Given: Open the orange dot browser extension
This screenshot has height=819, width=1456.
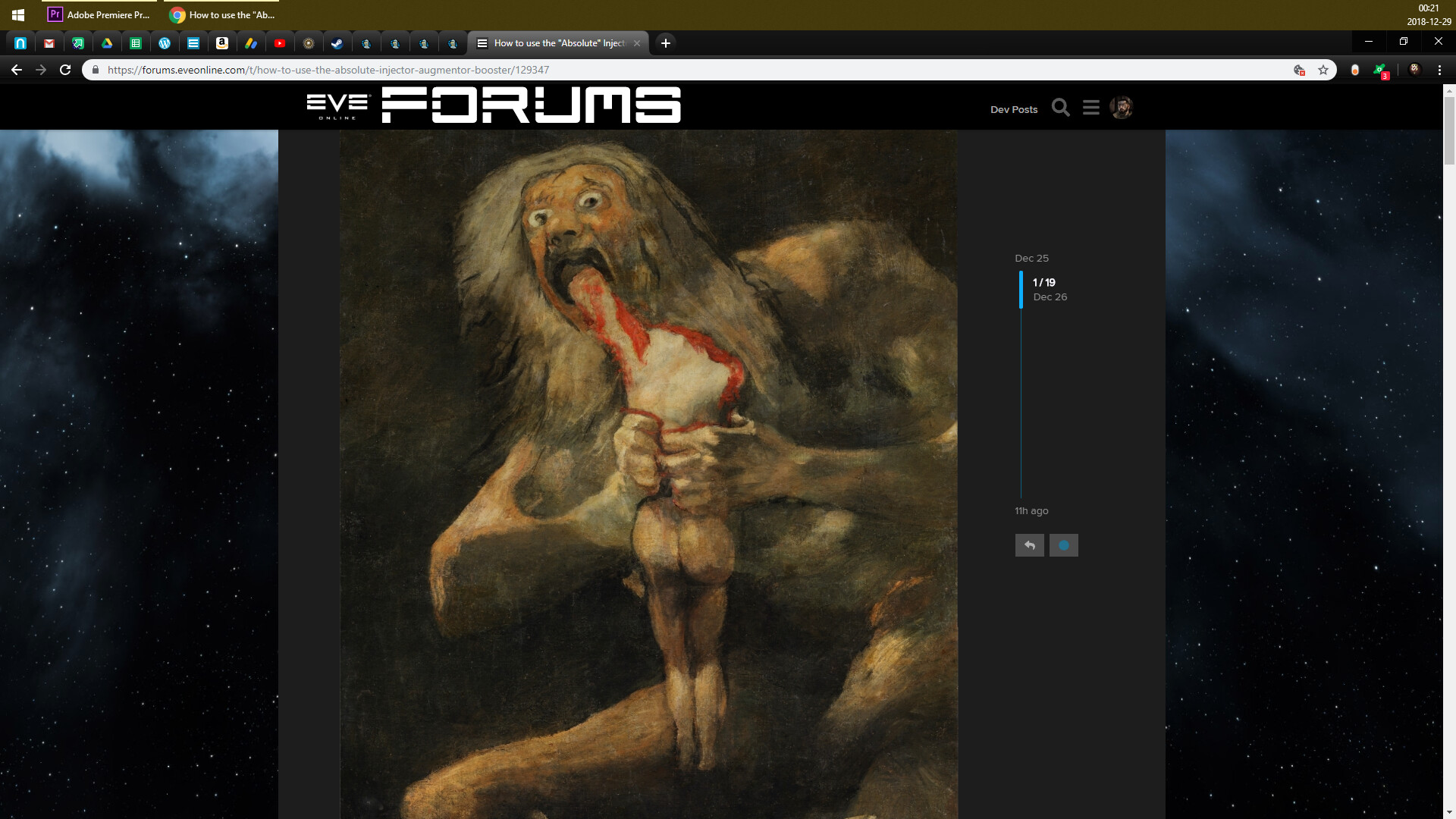Looking at the screenshot, I should click(x=1355, y=70).
